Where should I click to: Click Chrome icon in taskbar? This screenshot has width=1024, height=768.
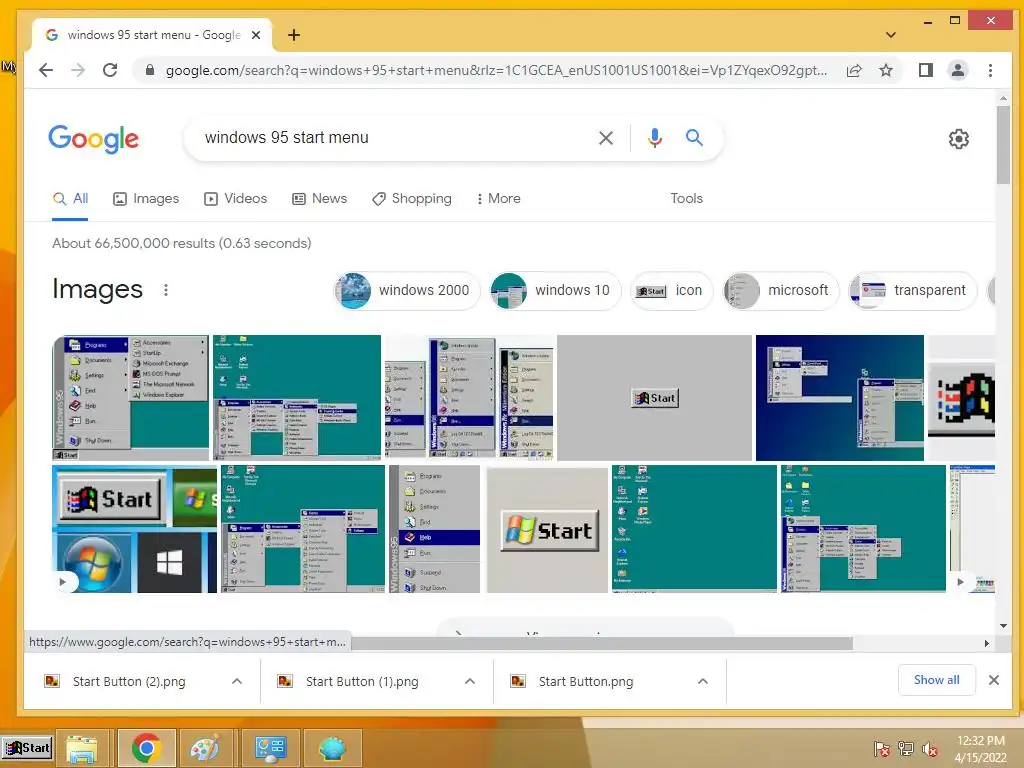[x=146, y=748]
